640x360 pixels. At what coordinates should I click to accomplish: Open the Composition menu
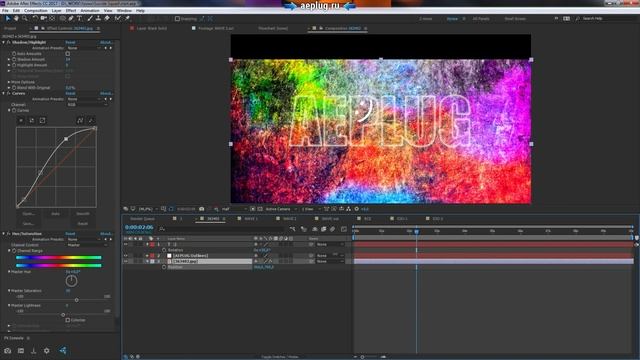36,11
